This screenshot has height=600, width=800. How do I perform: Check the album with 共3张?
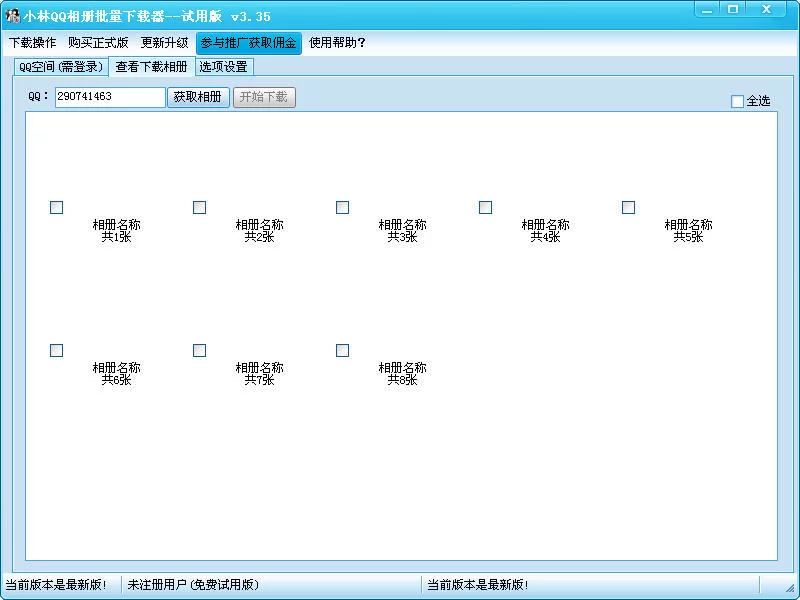click(x=342, y=208)
